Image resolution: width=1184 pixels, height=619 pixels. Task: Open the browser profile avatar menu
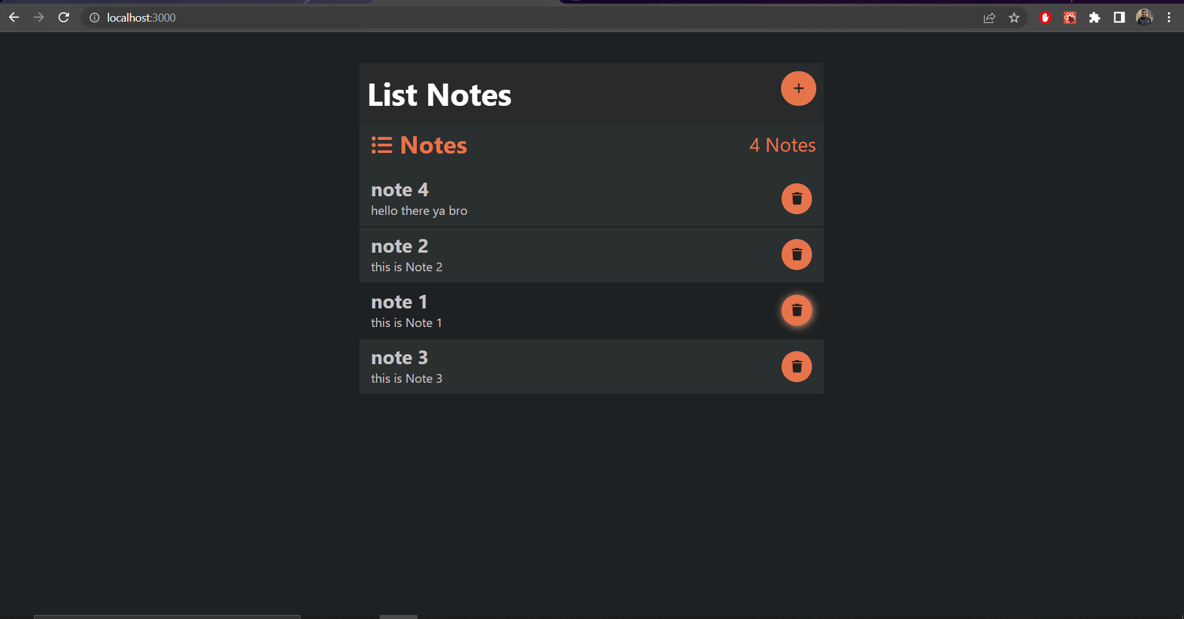[x=1144, y=17]
